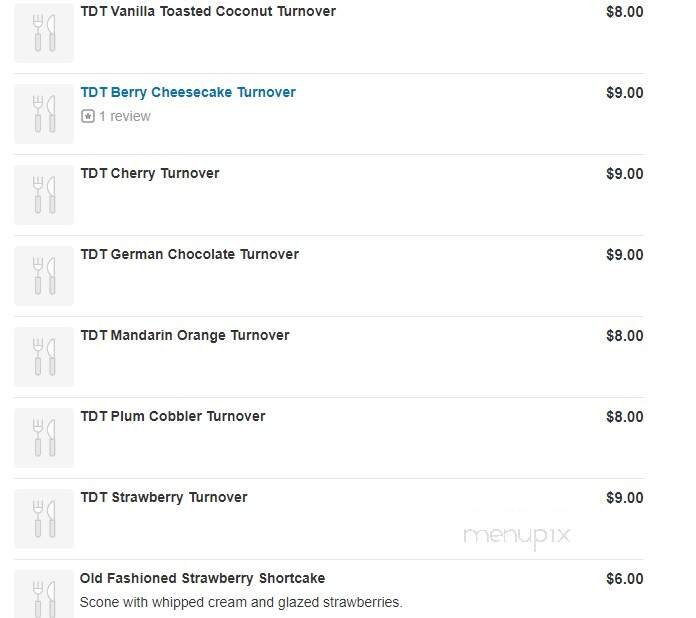Click TDT Plum Cobbler Turnover title

tap(173, 416)
